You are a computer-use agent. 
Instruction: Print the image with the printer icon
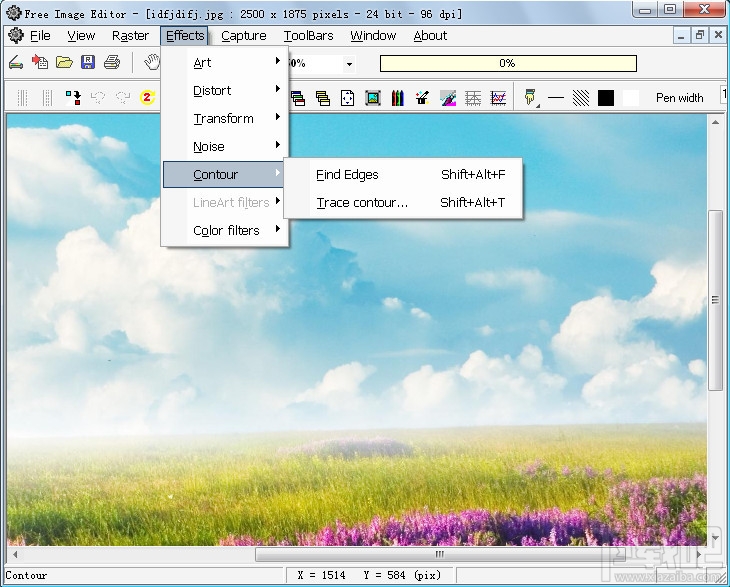[112, 62]
